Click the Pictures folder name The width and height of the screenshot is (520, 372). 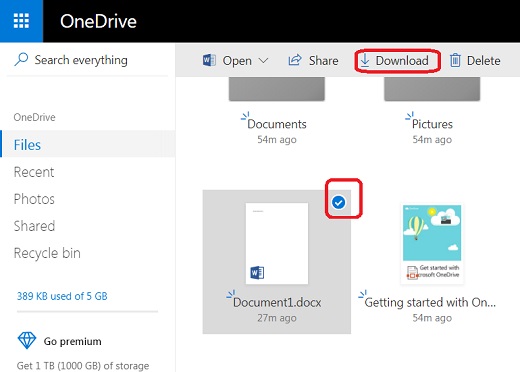432,124
